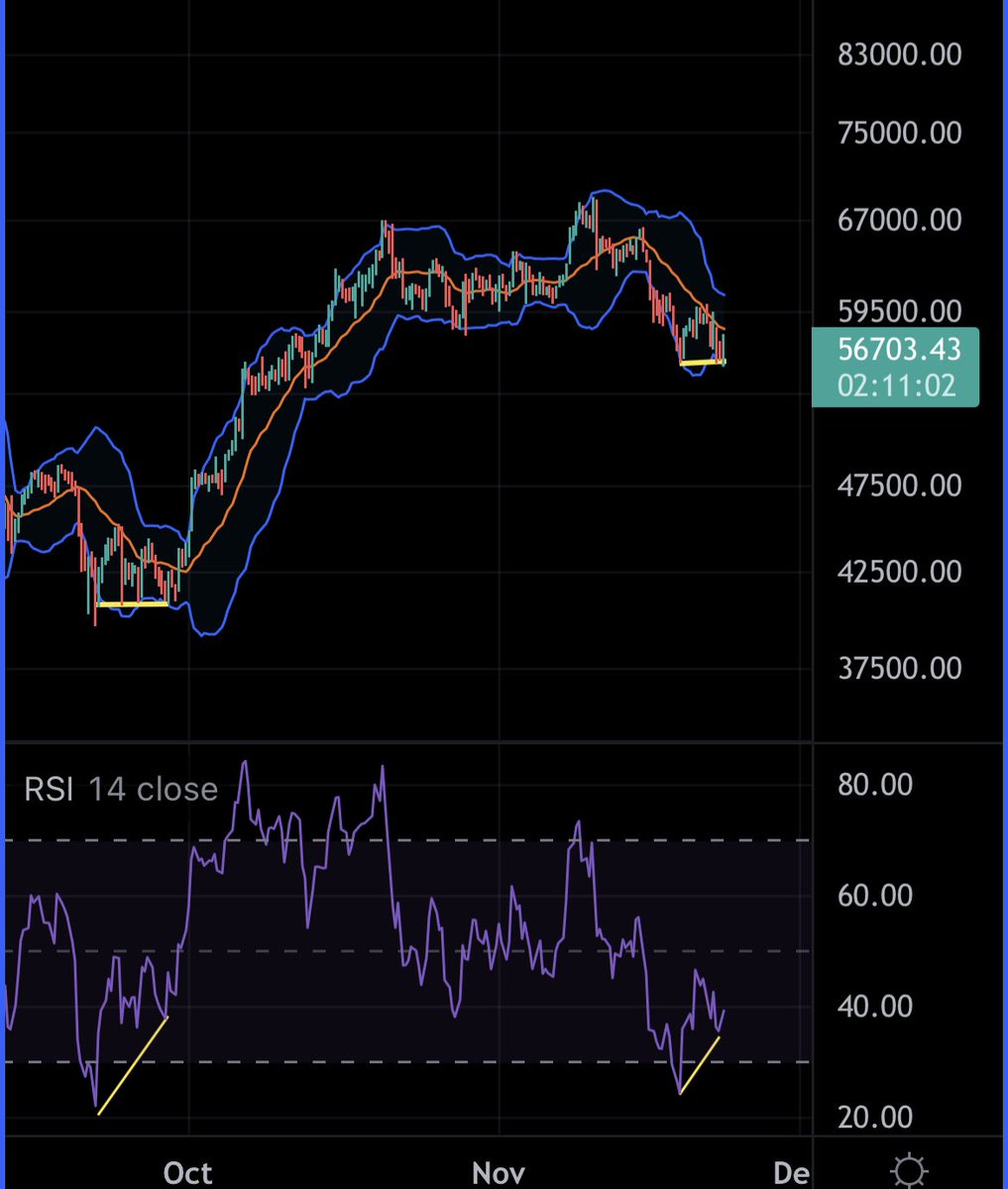This screenshot has width=1008, height=1189.
Task: Click the 42500.00 price axis label
Action: pos(899,572)
